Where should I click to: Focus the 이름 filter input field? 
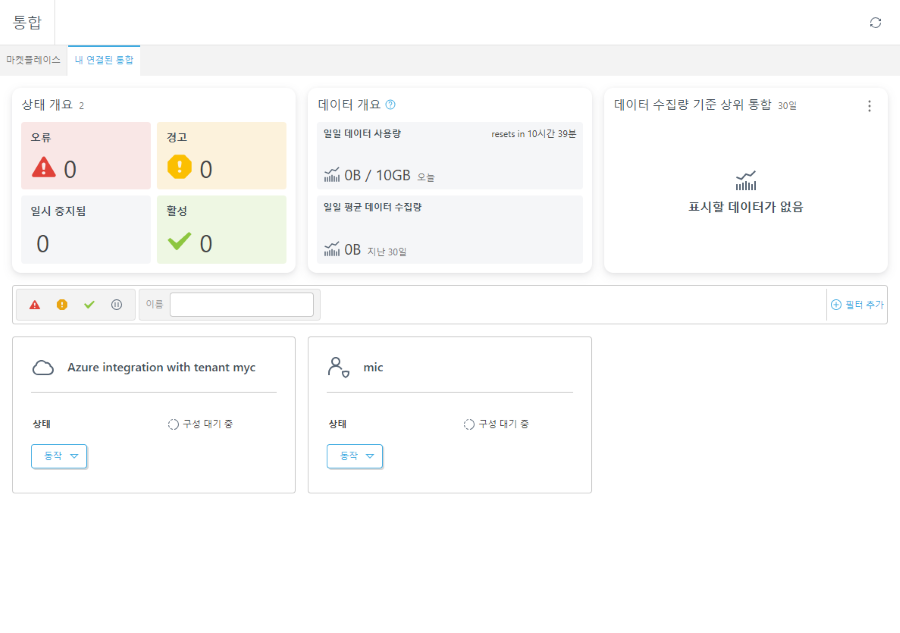242,304
